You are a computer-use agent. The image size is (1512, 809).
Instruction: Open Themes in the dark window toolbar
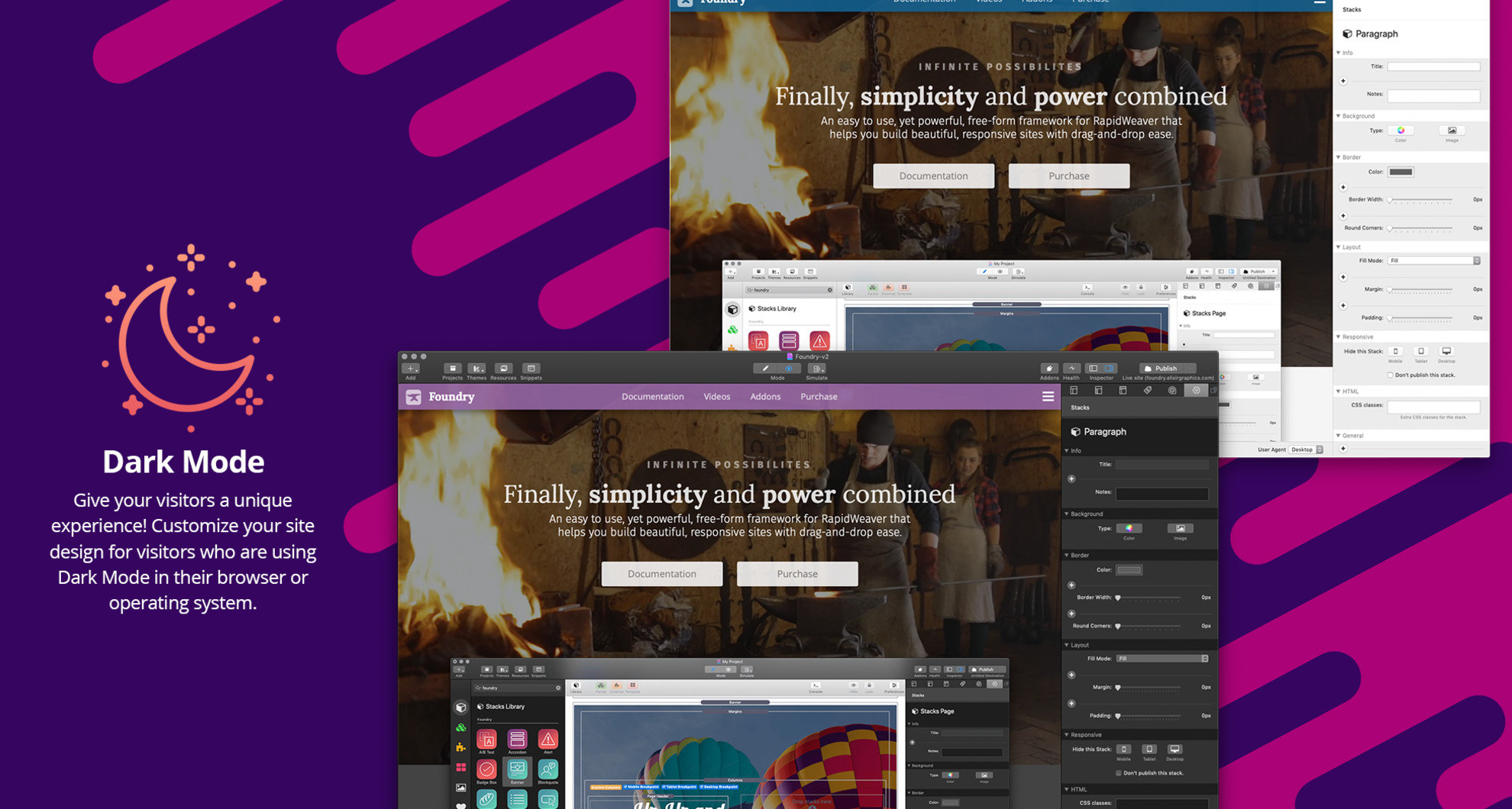coord(477,369)
